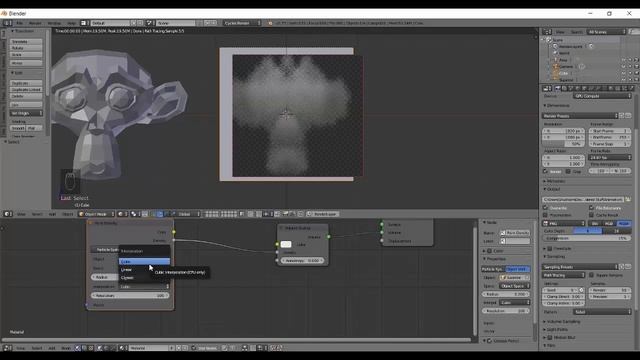Enable Overwrite checkbox in Output
The width and height of the screenshot is (640, 360).
pyautogui.click(x=546, y=208)
